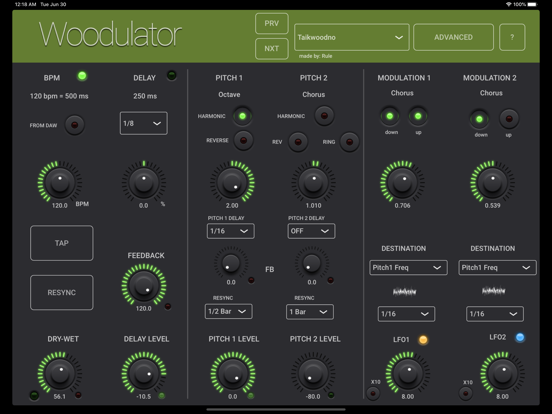Screen dimensions: 552x414
Task: Toggle LFO2 X10 switch
Action: (466, 393)
